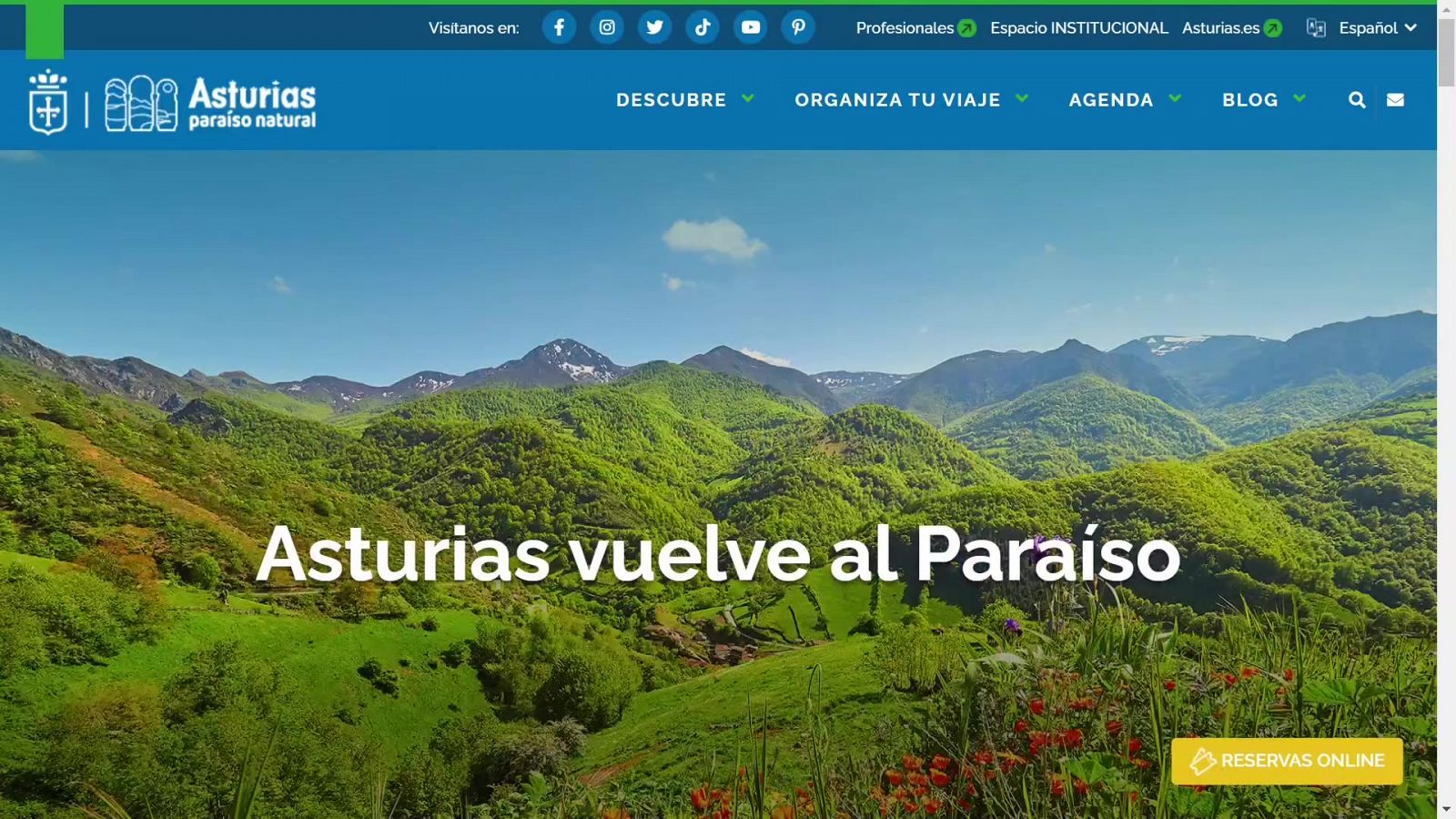This screenshot has height=819, width=1456.
Task: Open the TikTok social icon
Action: (x=703, y=27)
